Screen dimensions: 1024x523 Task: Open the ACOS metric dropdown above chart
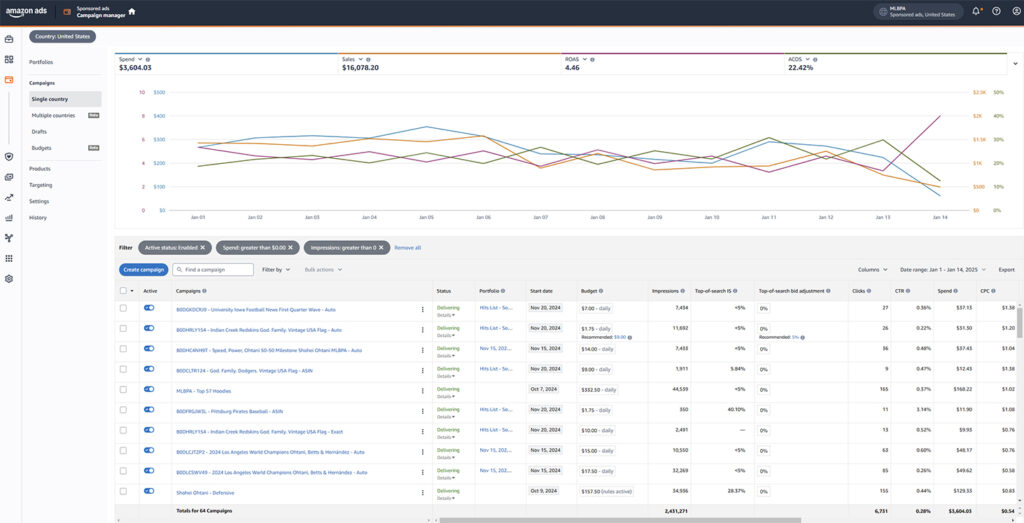tap(807, 59)
